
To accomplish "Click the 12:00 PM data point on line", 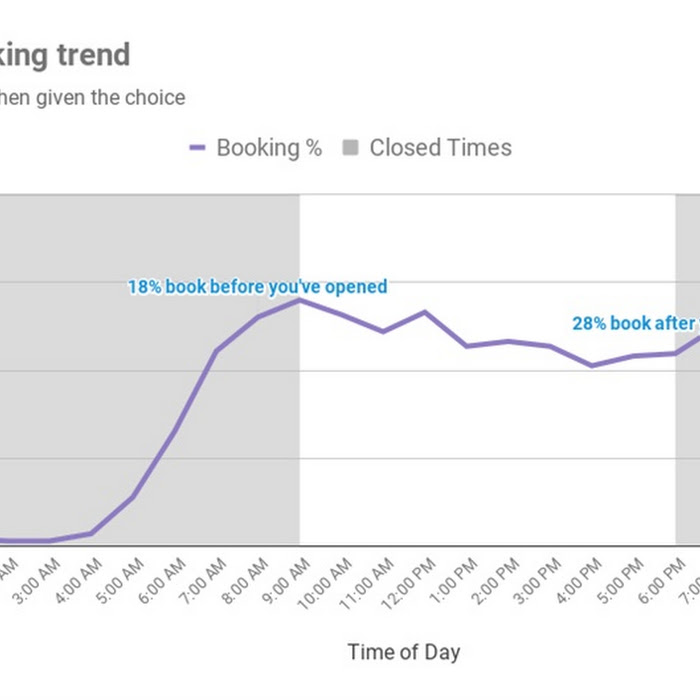I will coord(425,312).
